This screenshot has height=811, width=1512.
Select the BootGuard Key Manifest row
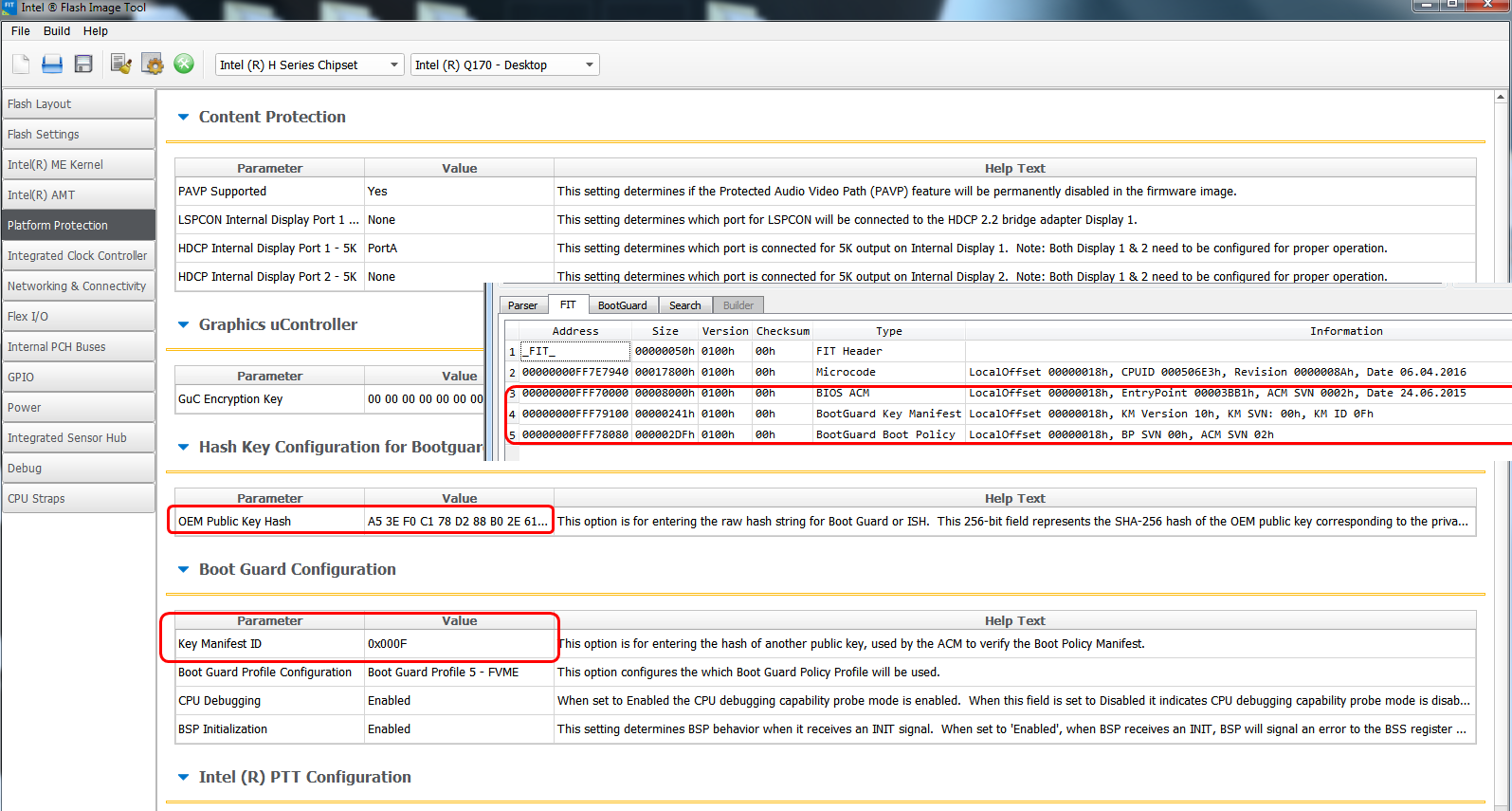coord(1010,414)
